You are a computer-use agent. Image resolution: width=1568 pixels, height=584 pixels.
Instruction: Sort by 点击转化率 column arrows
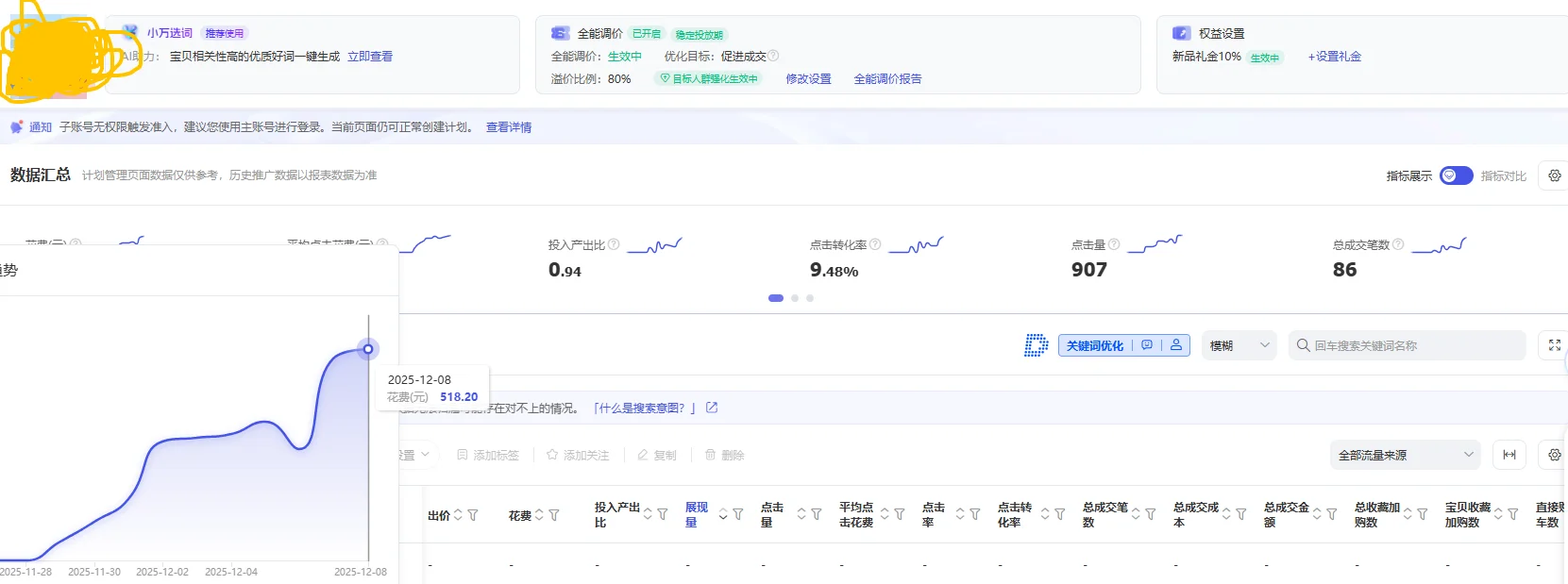click(1045, 514)
